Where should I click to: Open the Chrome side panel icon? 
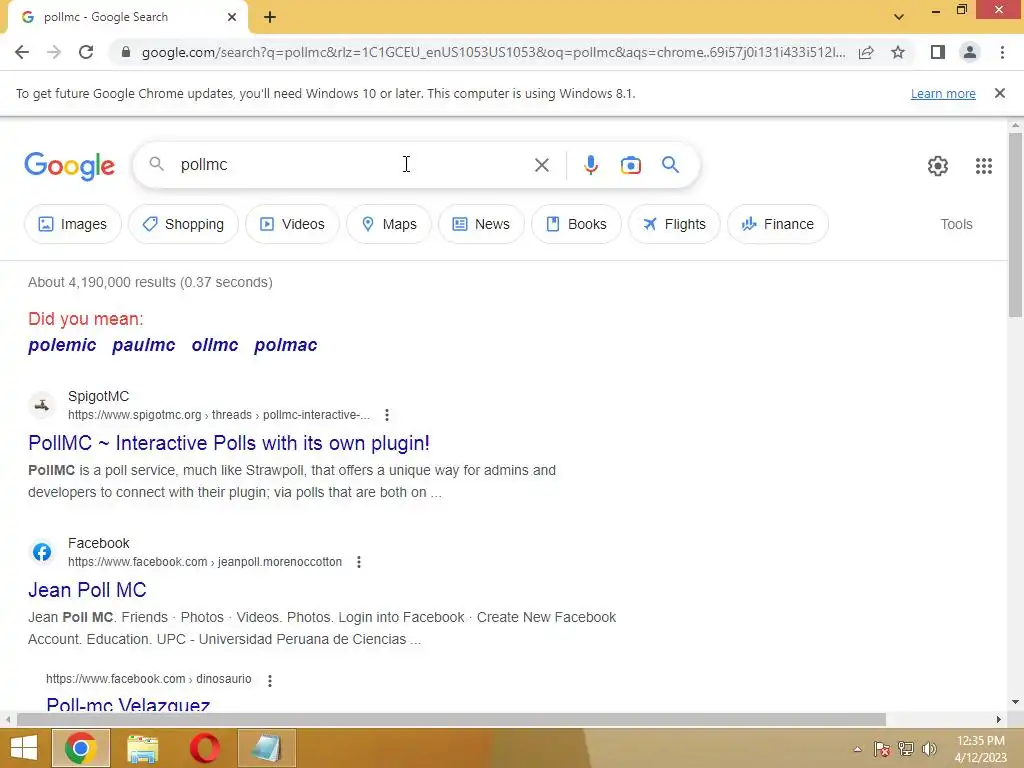[938, 52]
